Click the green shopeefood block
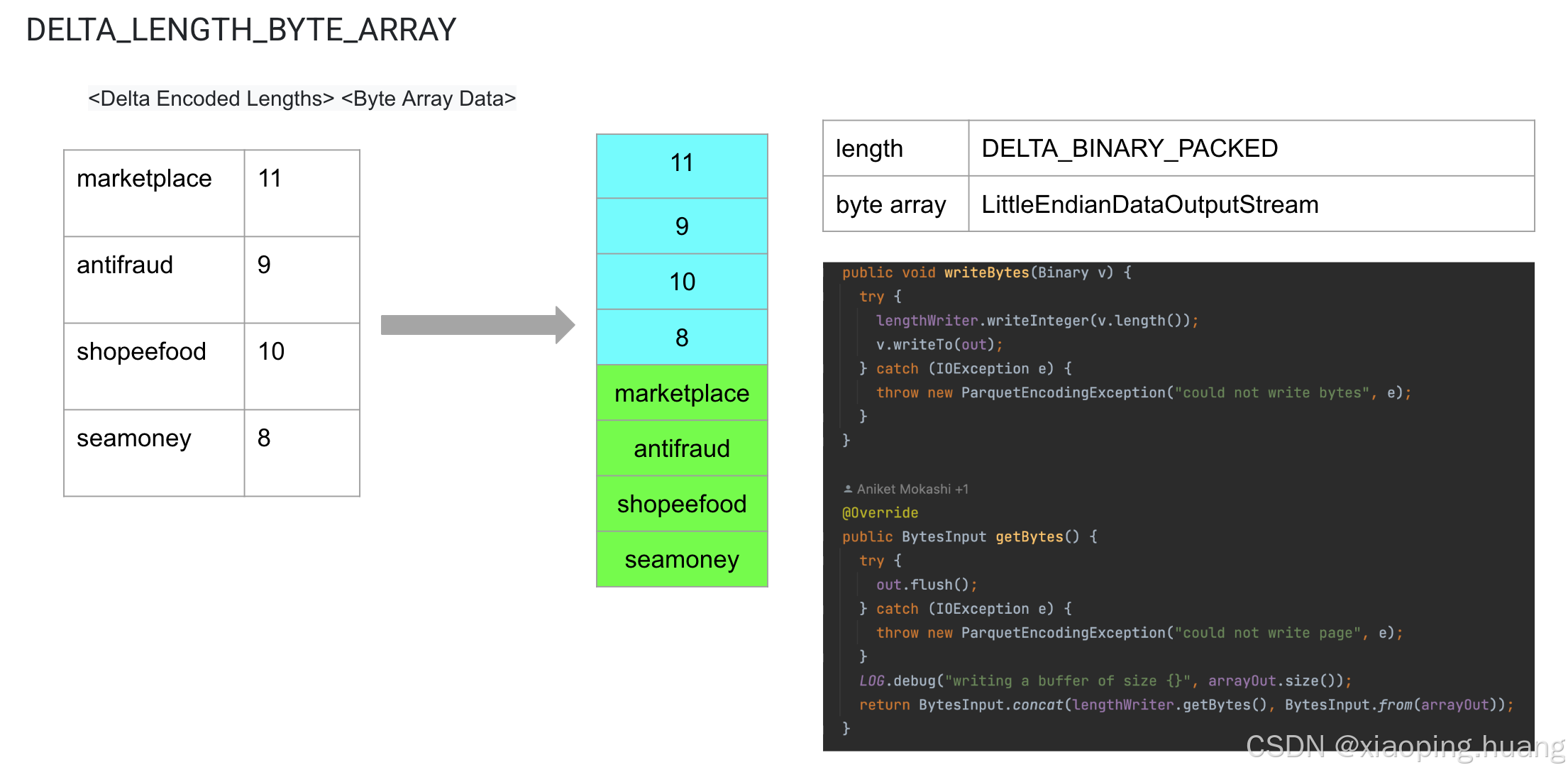 [x=681, y=504]
